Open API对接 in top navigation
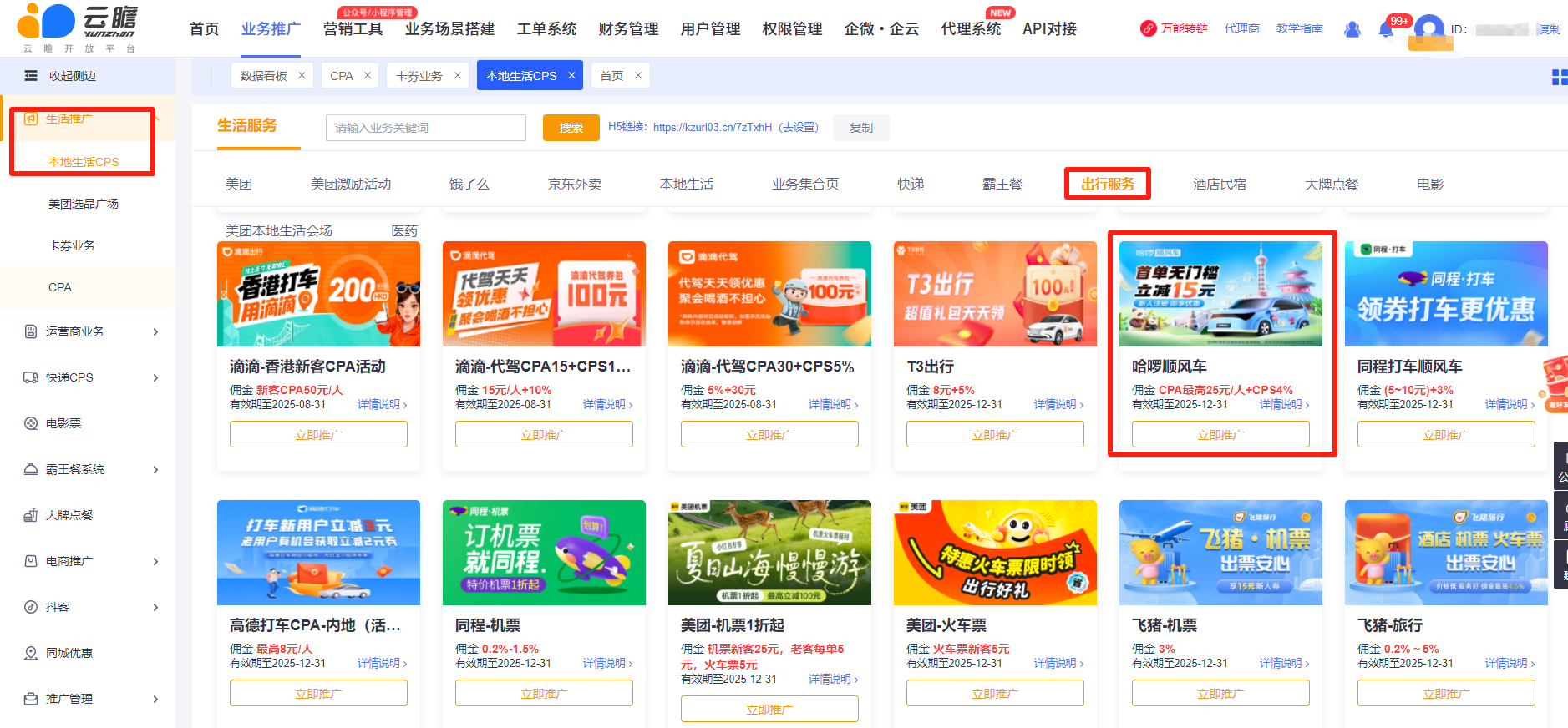Screen dimensions: 1568x728 click(1049, 29)
